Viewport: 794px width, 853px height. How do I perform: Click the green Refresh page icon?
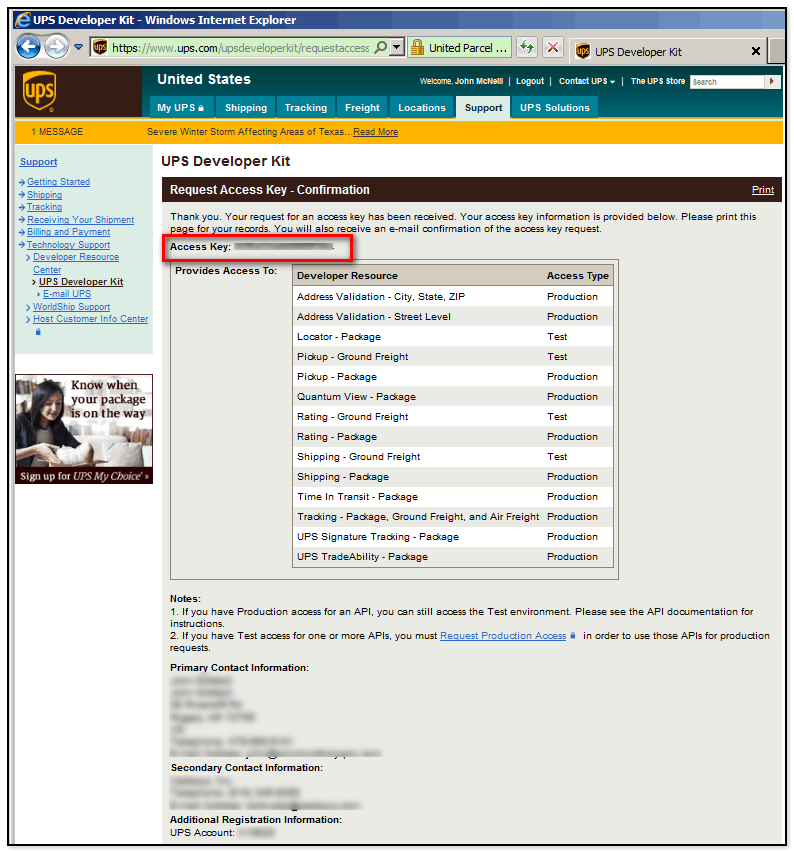527,48
